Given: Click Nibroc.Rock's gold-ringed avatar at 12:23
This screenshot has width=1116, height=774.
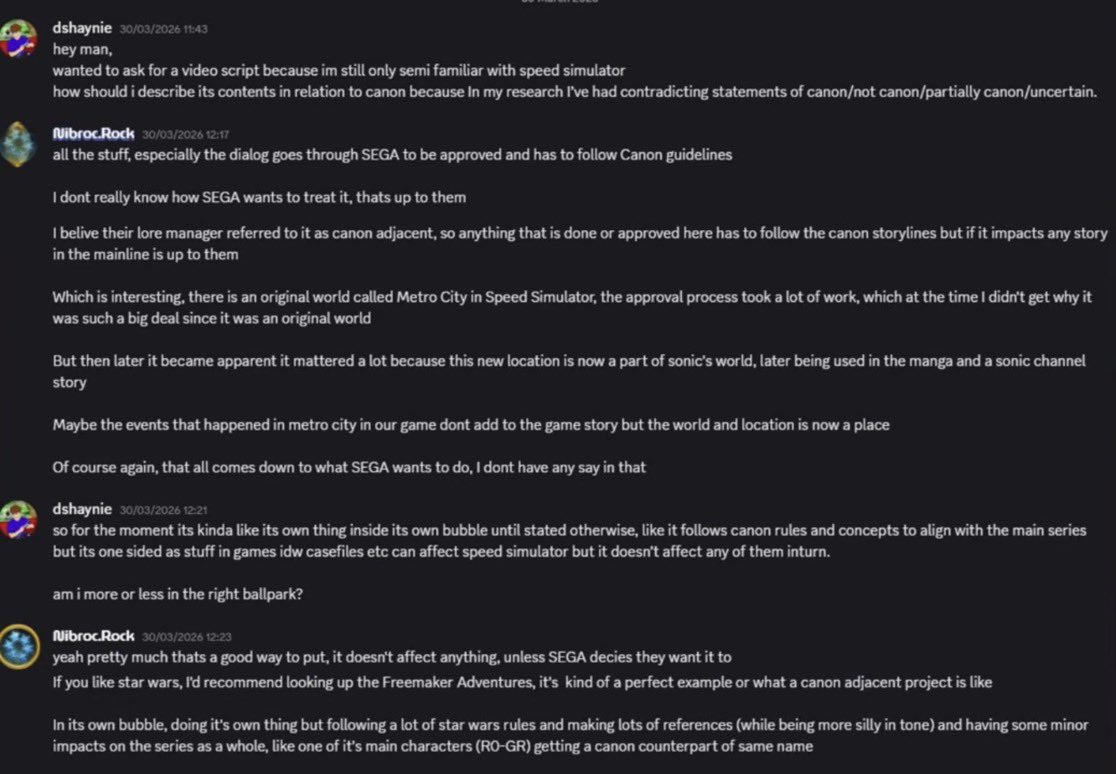Looking at the screenshot, I should click(19, 647).
